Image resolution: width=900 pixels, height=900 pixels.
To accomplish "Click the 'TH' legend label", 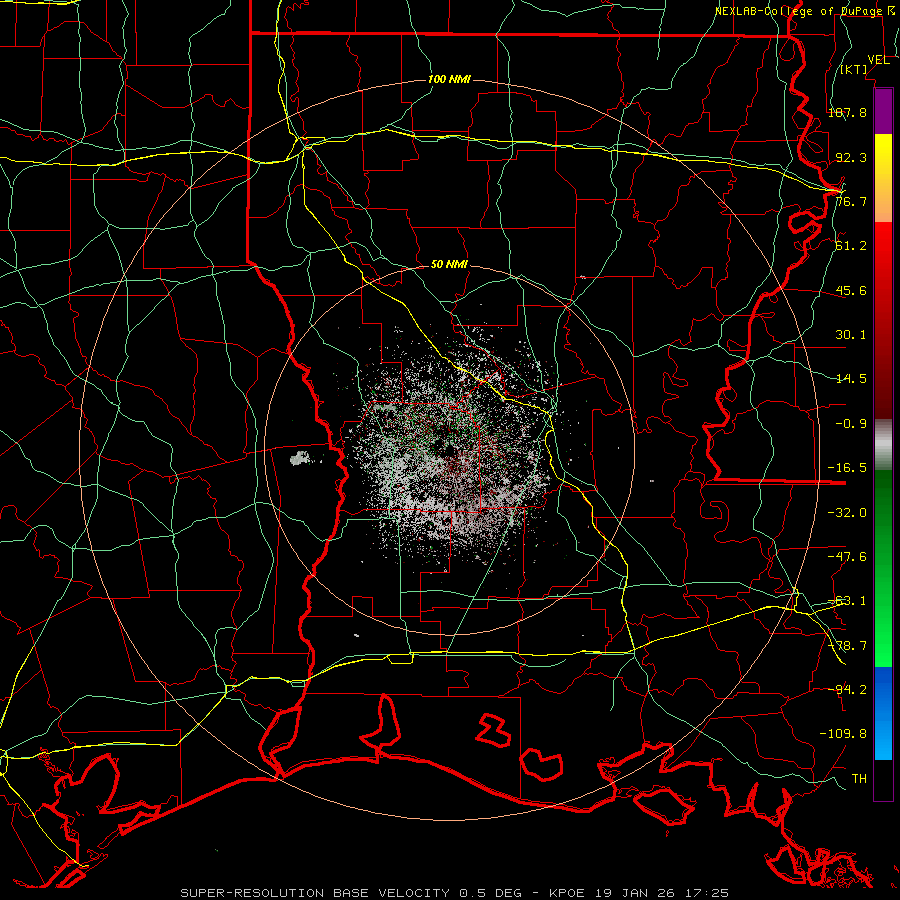I will 859,778.
